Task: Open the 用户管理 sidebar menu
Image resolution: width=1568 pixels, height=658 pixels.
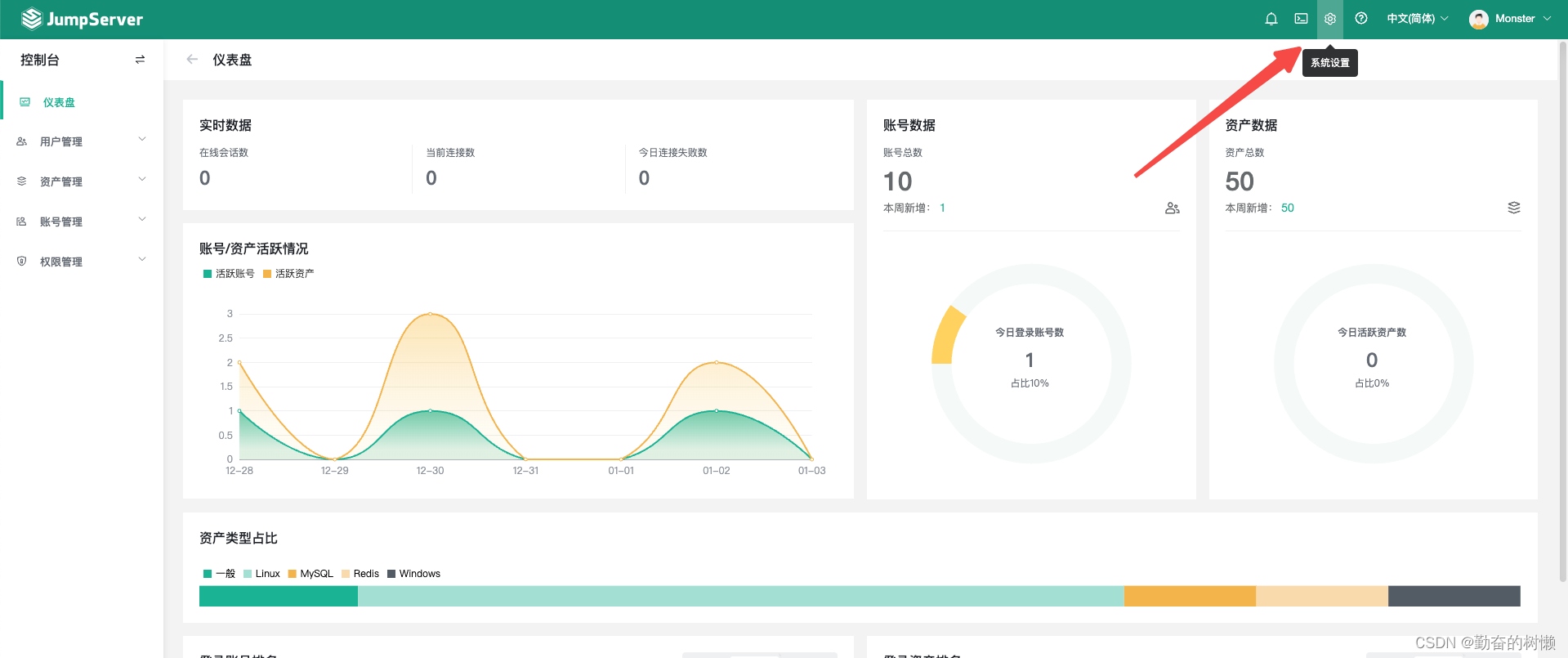Action: coord(82,141)
